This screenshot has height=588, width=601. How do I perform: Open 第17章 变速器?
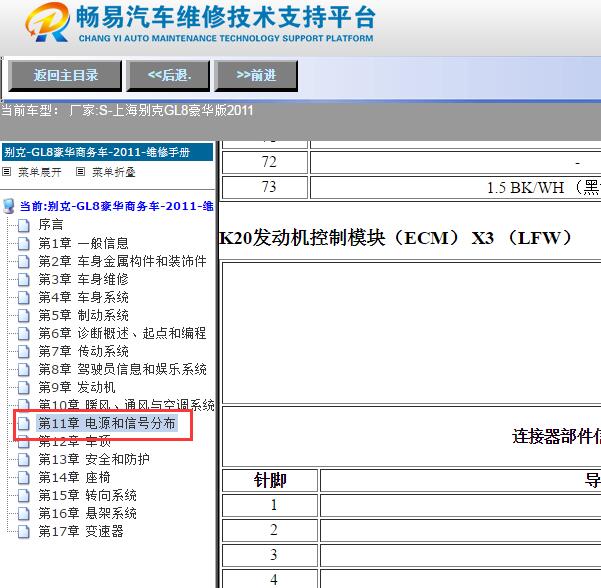(x=81, y=531)
